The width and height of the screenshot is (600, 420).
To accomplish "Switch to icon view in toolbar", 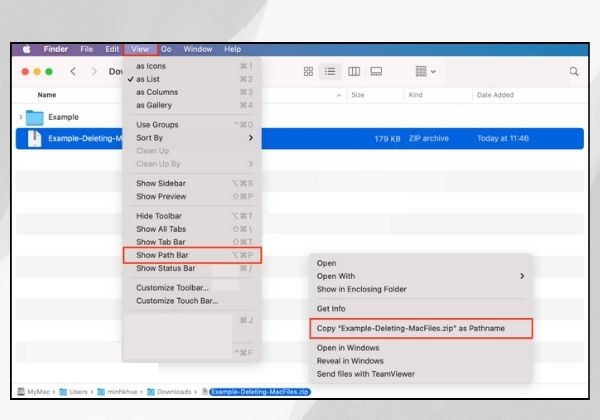I will click(x=308, y=72).
